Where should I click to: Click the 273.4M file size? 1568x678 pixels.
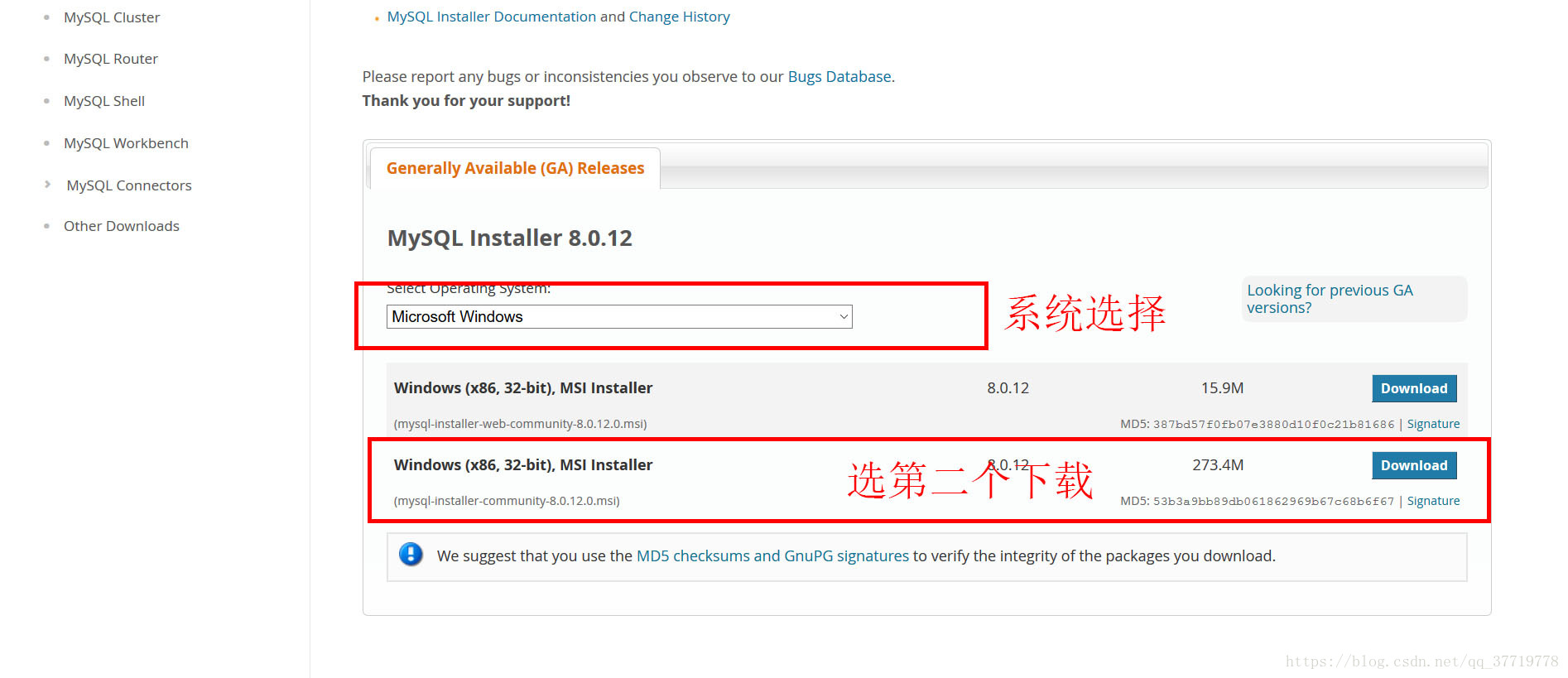pyautogui.click(x=1218, y=465)
